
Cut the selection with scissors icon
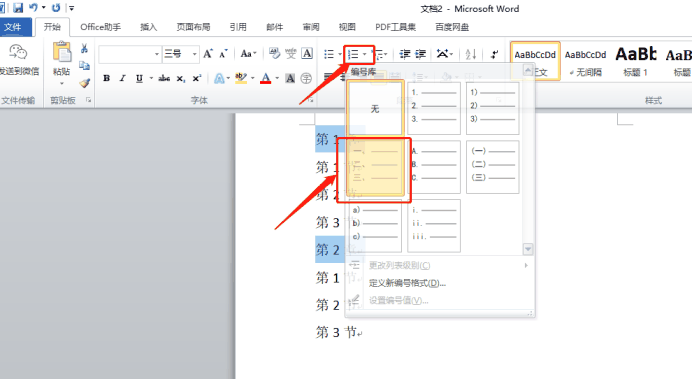pyautogui.click(x=84, y=48)
